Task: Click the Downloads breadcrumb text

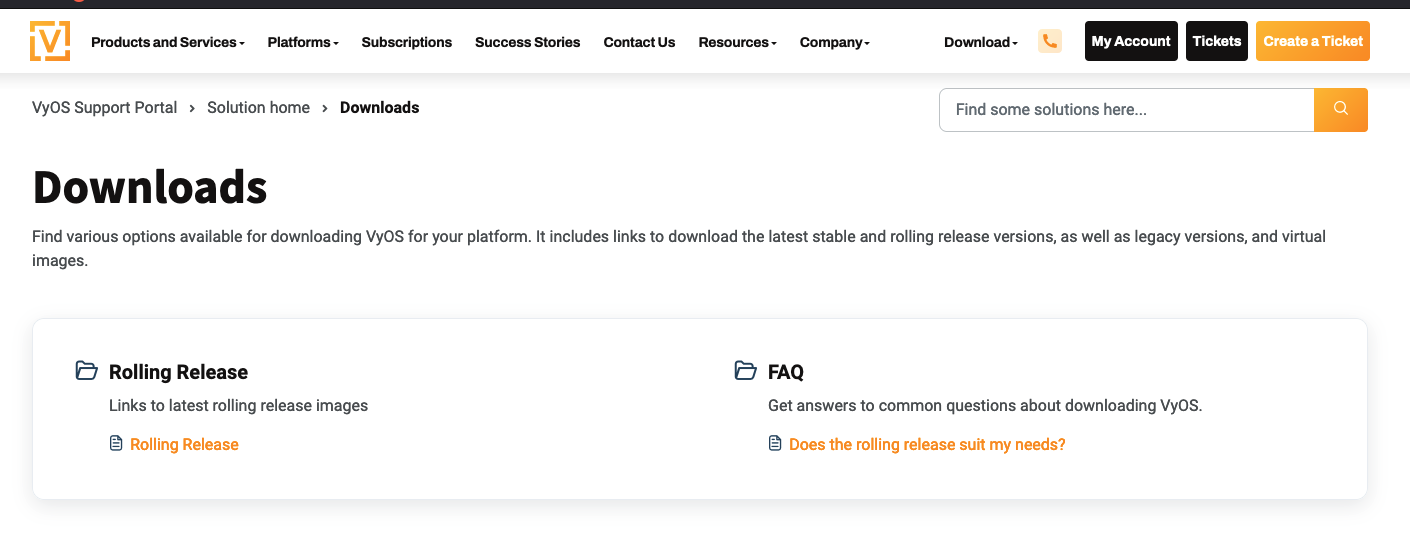Action: click(x=380, y=107)
